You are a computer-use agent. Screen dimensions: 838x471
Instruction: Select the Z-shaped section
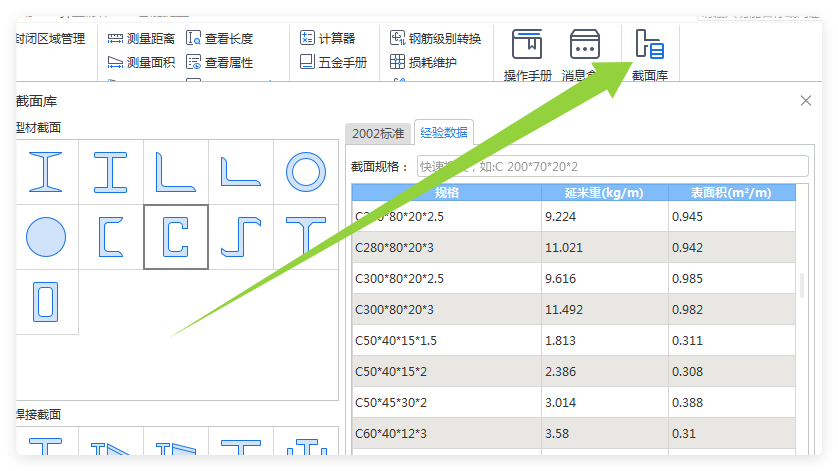(240, 237)
